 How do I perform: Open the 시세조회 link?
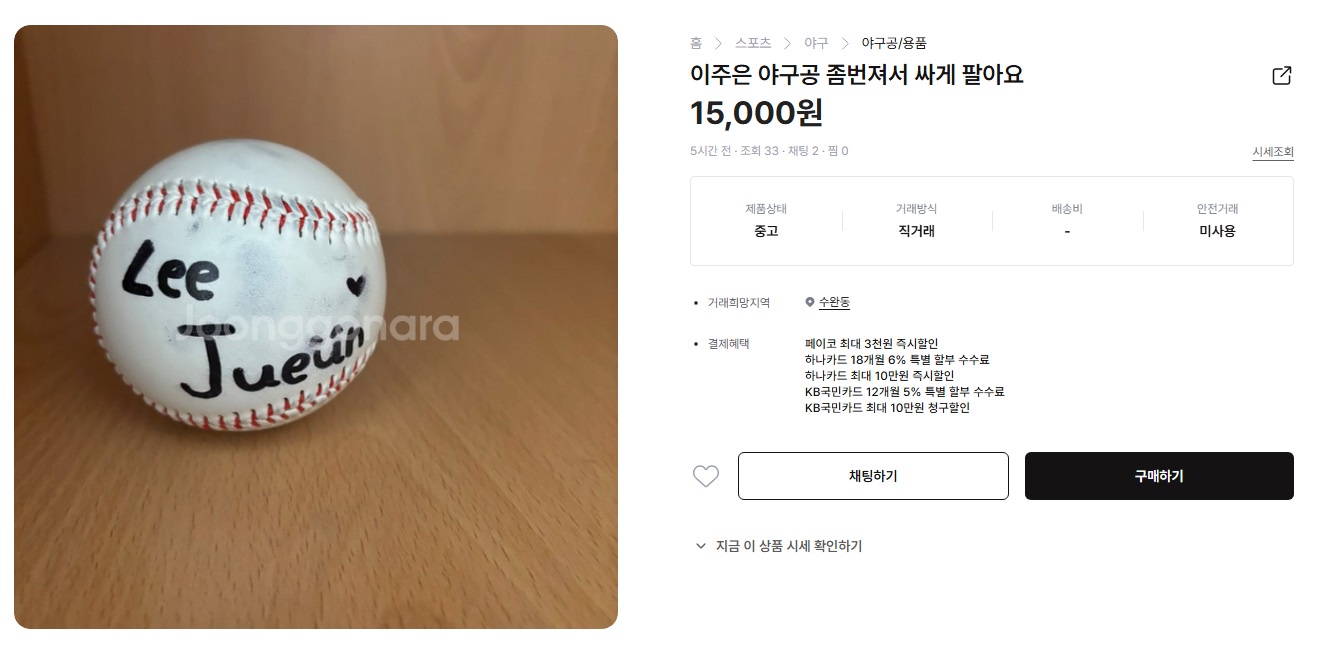click(x=1273, y=152)
